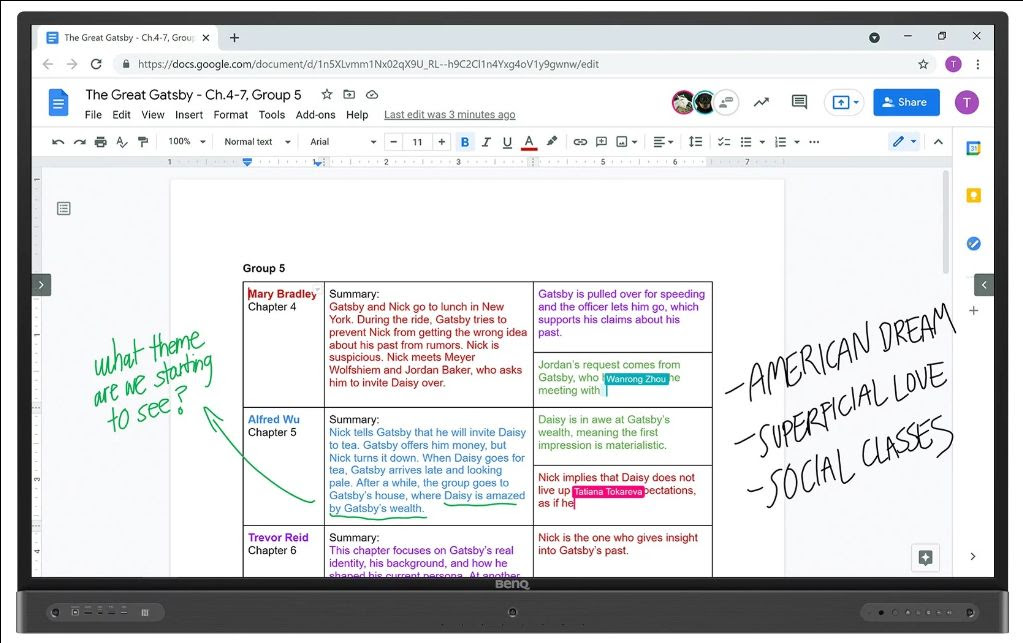The height and width of the screenshot is (643, 1023).
Task: Click the Insert image icon
Action: (622, 142)
